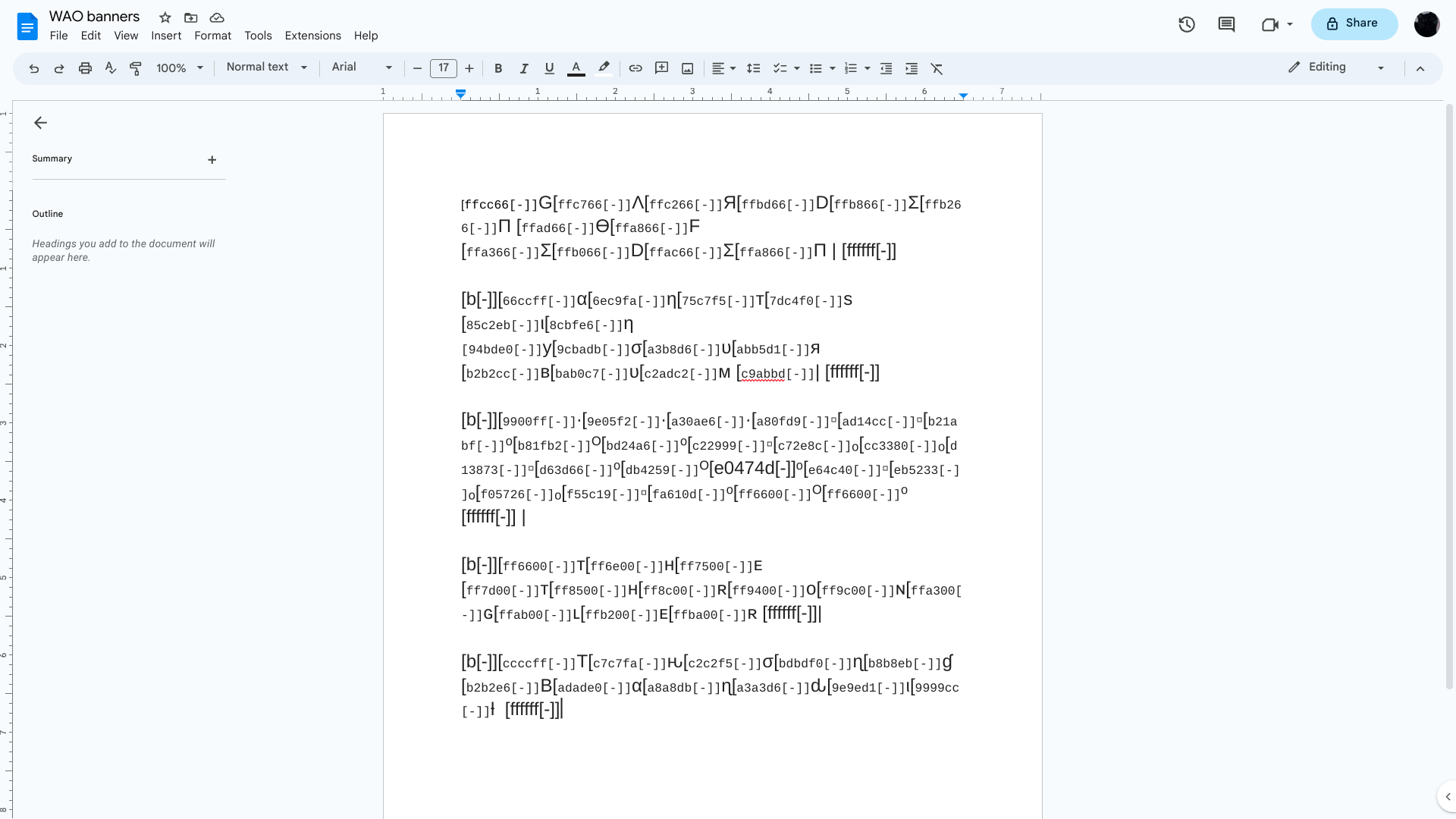This screenshot has height=819, width=1456.
Task: Open version history clock icon
Action: pyautogui.click(x=1187, y=24)
